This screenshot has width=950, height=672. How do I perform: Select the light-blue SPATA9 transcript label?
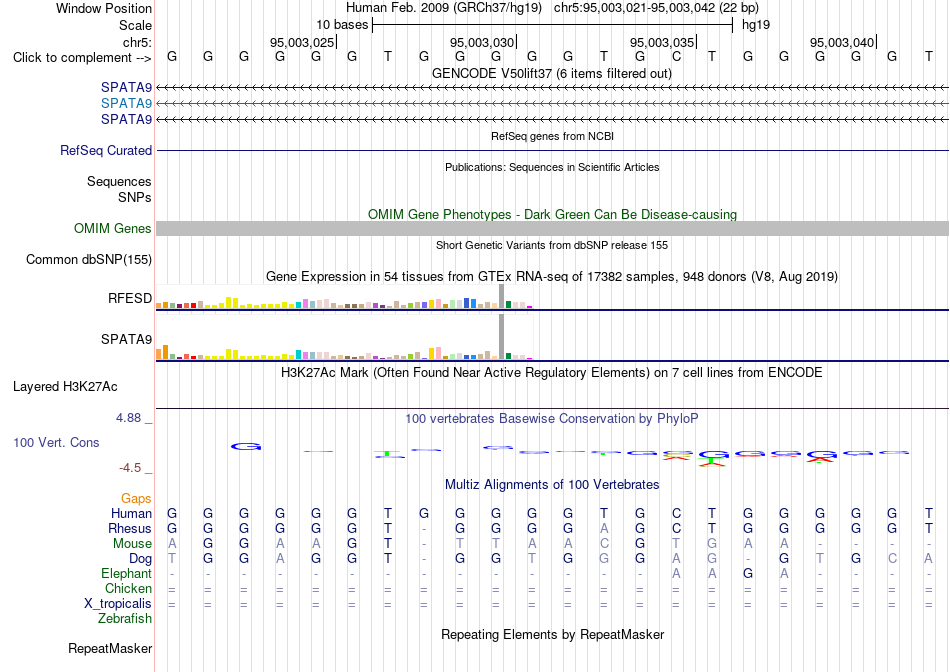[126, 104]
